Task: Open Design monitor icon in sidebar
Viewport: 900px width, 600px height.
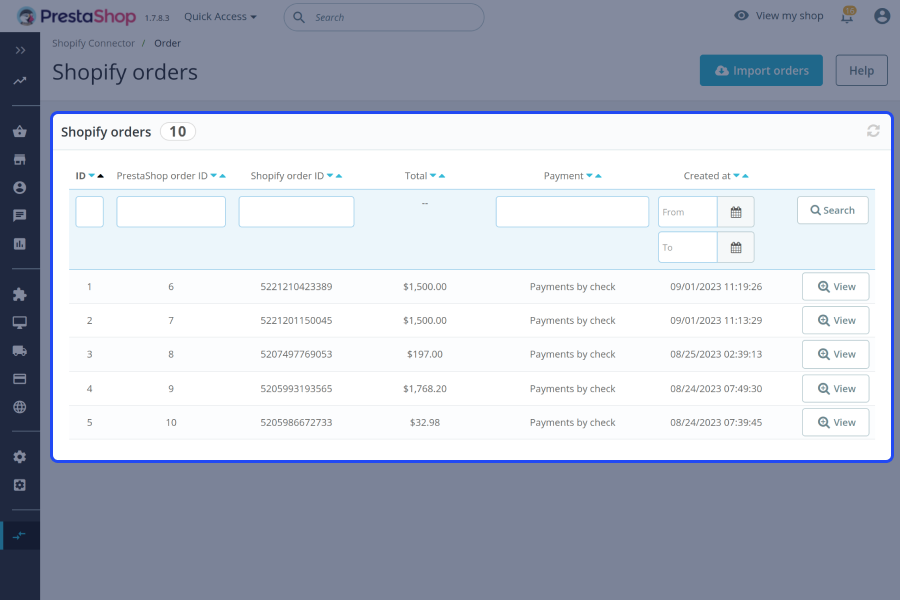Action: [20, 323]
